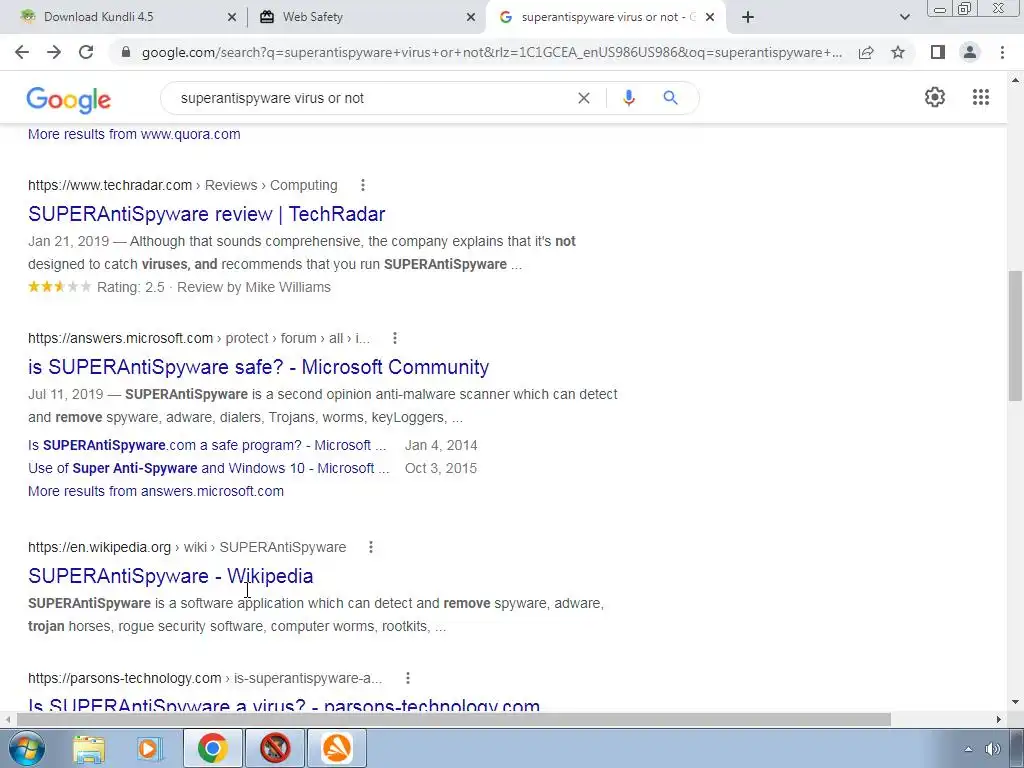The height and width of the screenshot is (768, 1024).
Task: Close the superantispyware search tab
Action: tap(710, 18)
